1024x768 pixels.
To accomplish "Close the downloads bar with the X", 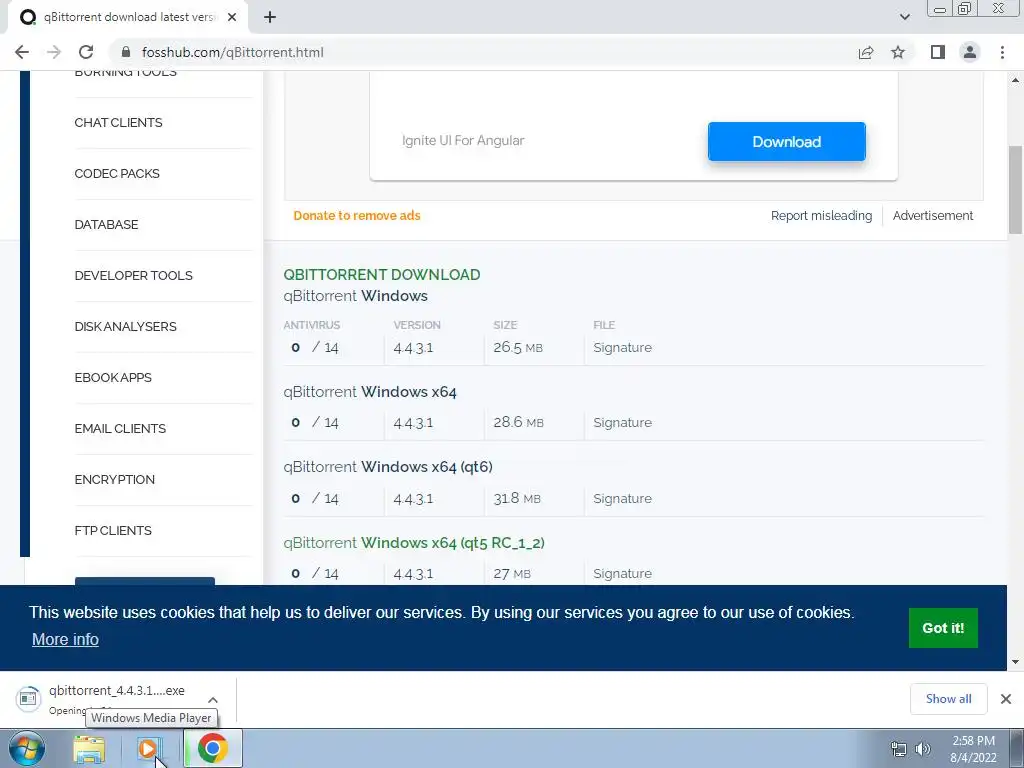I will click(1006, 699).
